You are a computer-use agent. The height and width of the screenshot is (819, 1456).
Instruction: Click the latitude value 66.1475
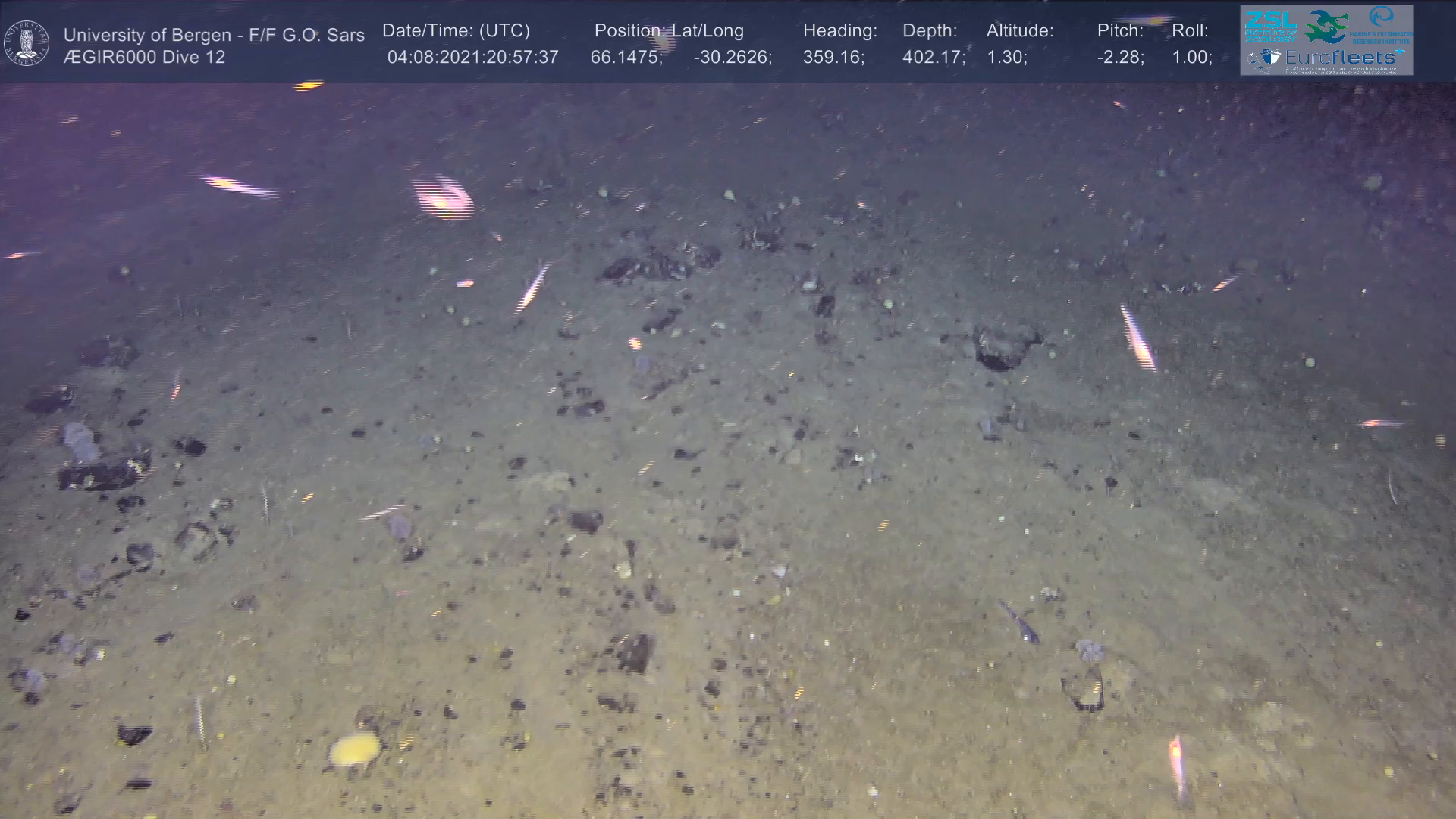click(626, 58)
